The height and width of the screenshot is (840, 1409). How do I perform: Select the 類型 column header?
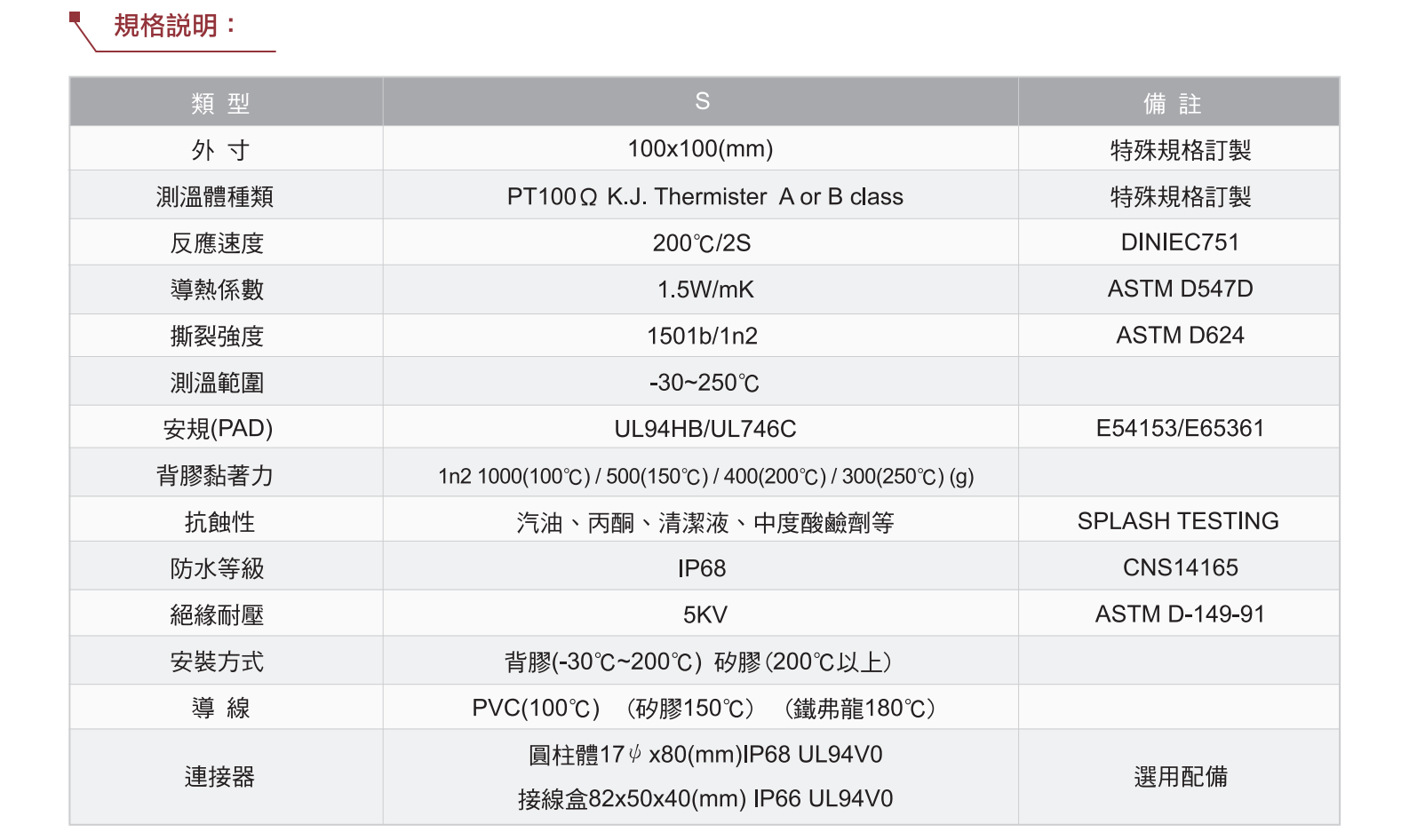[x=220, y=103]
